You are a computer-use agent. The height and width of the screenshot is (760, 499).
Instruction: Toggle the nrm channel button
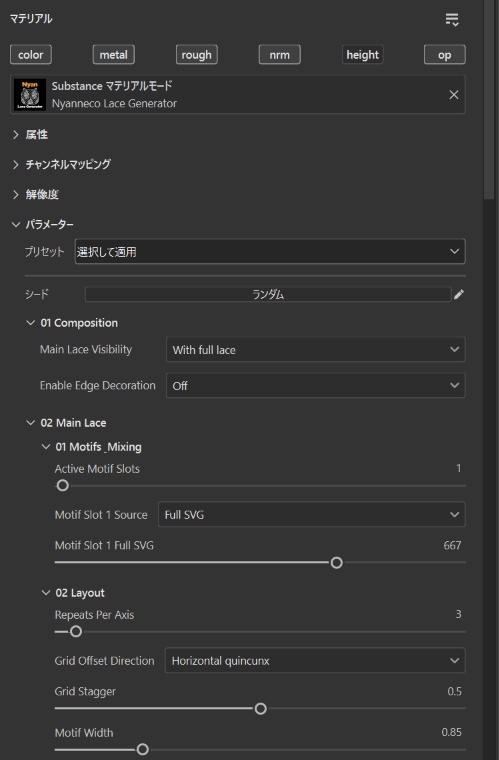point(280,55)
